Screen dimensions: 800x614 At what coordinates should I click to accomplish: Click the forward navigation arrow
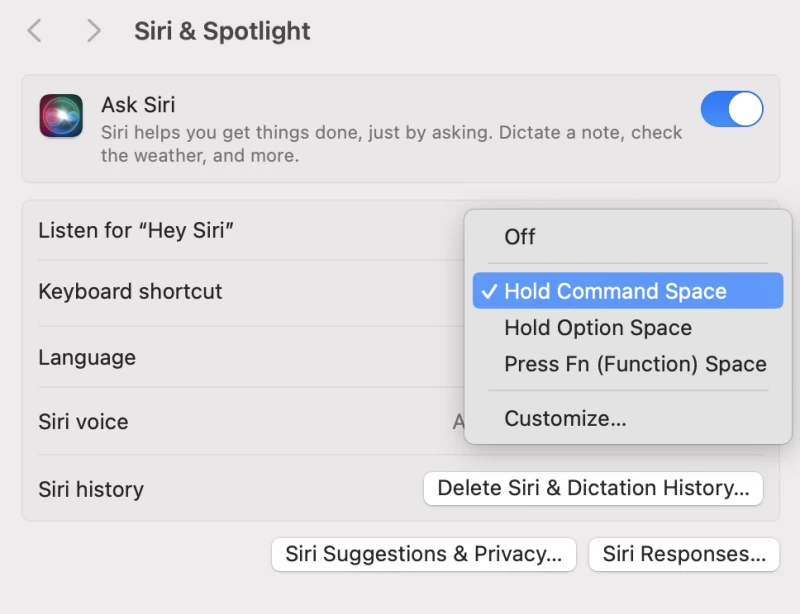(93, 31)
